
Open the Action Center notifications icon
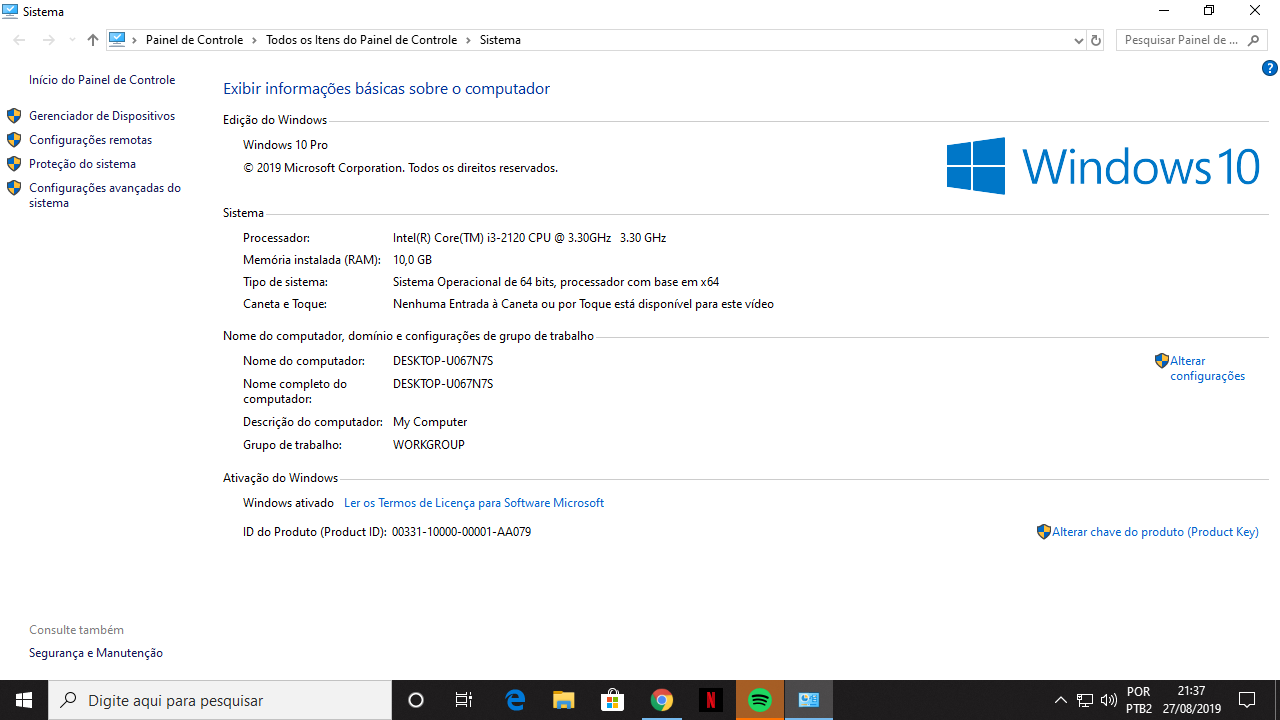click(x=1247, y=700)
